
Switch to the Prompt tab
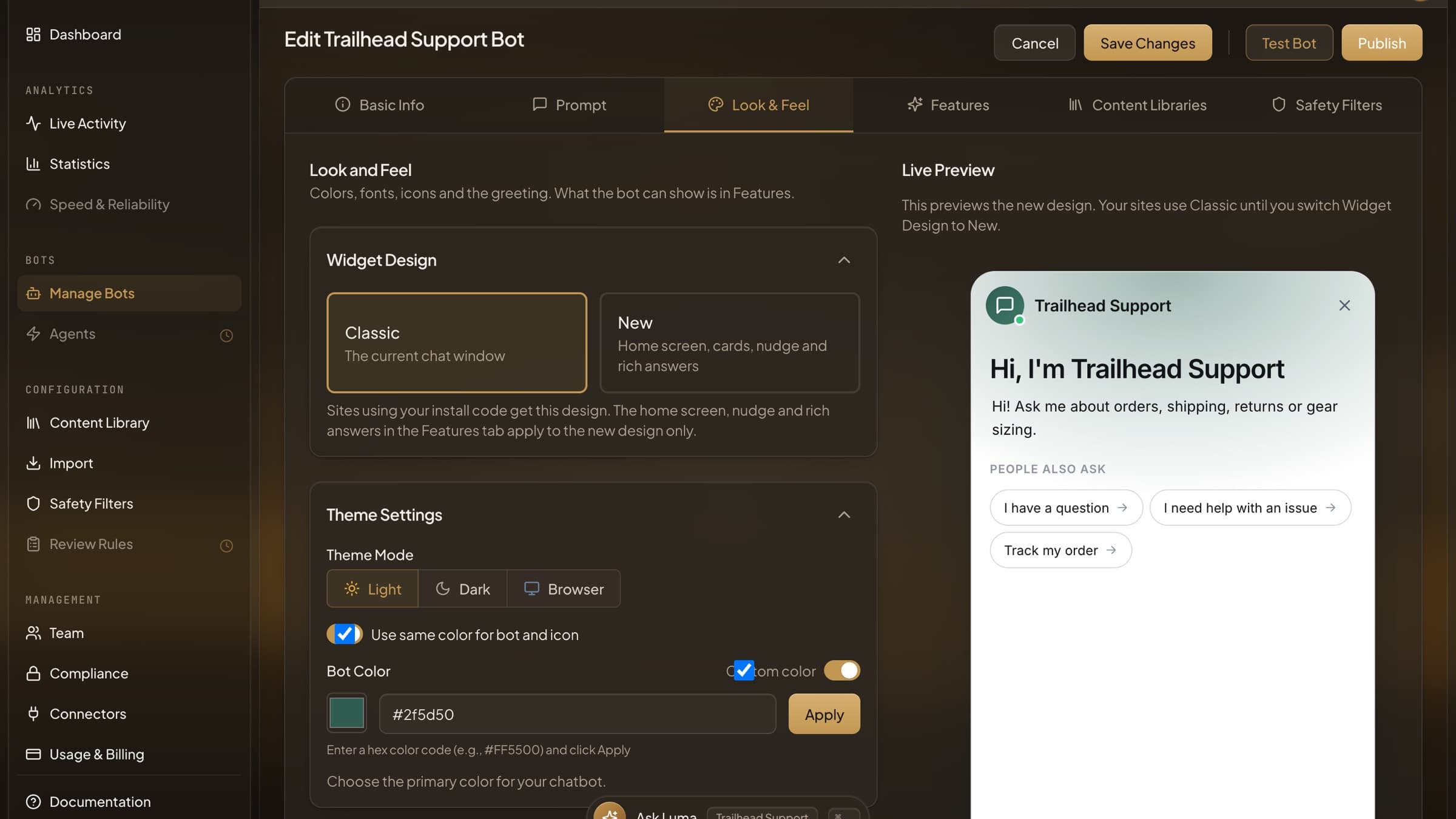(x=569, y=105)
